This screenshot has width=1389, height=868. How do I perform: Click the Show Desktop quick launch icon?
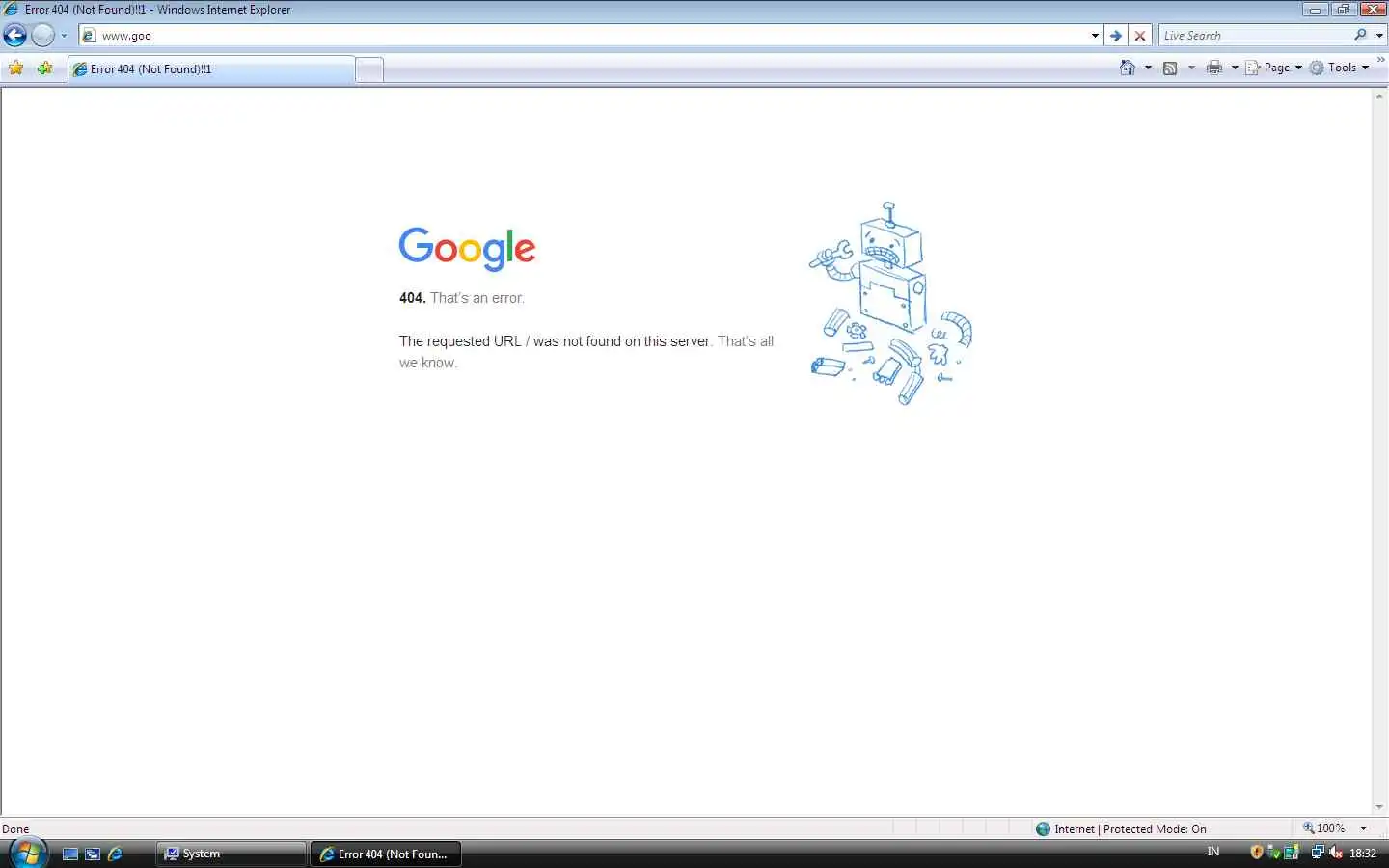[70, 854]
